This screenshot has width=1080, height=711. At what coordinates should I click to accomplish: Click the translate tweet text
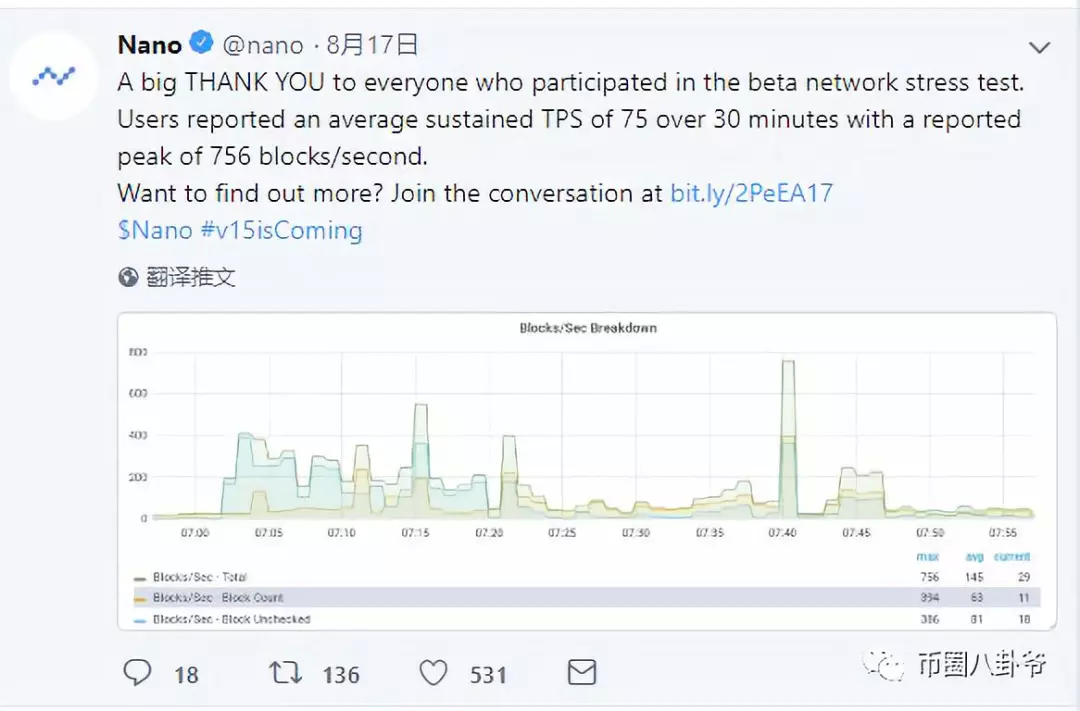pos(191,277)
